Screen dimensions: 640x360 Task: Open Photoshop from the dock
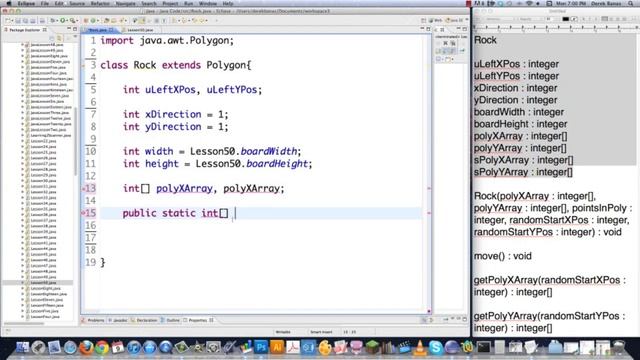click(261, 347)
